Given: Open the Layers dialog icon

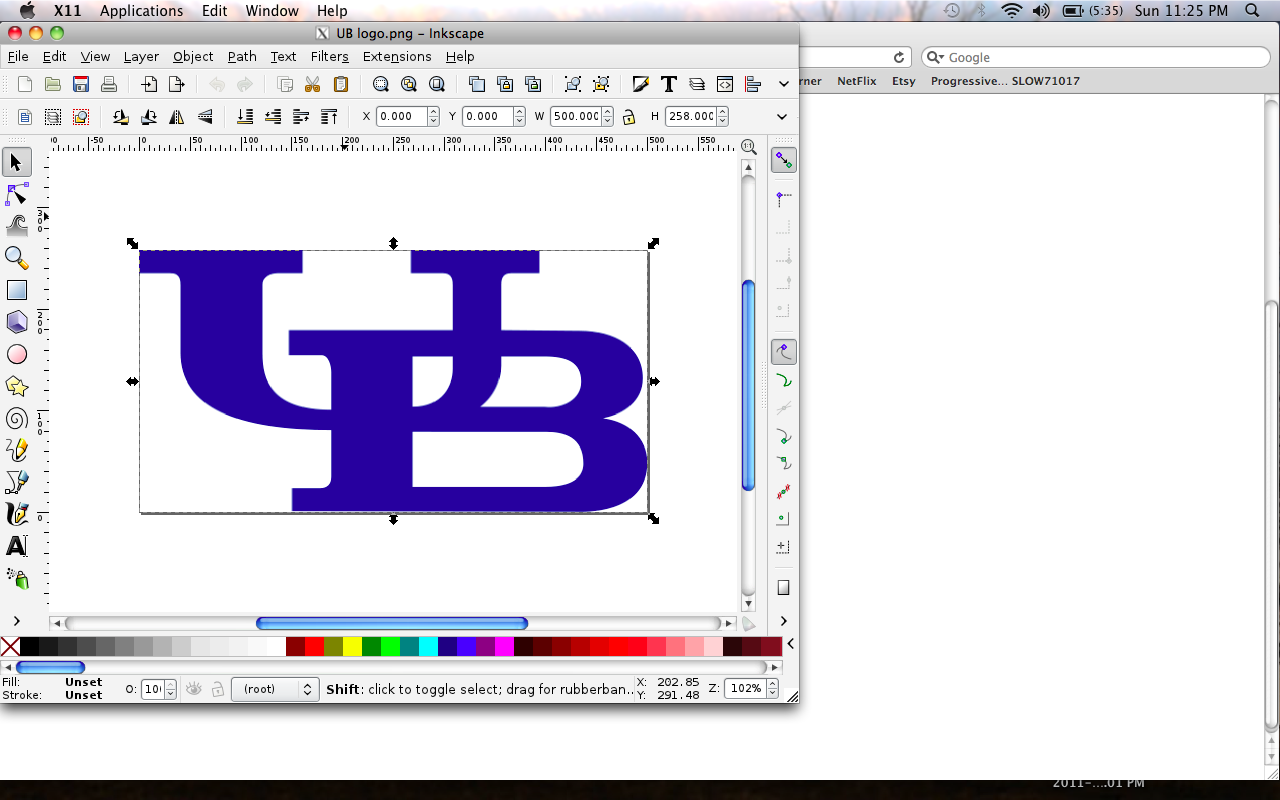Looking at the screenshot, I should [697, 84].
